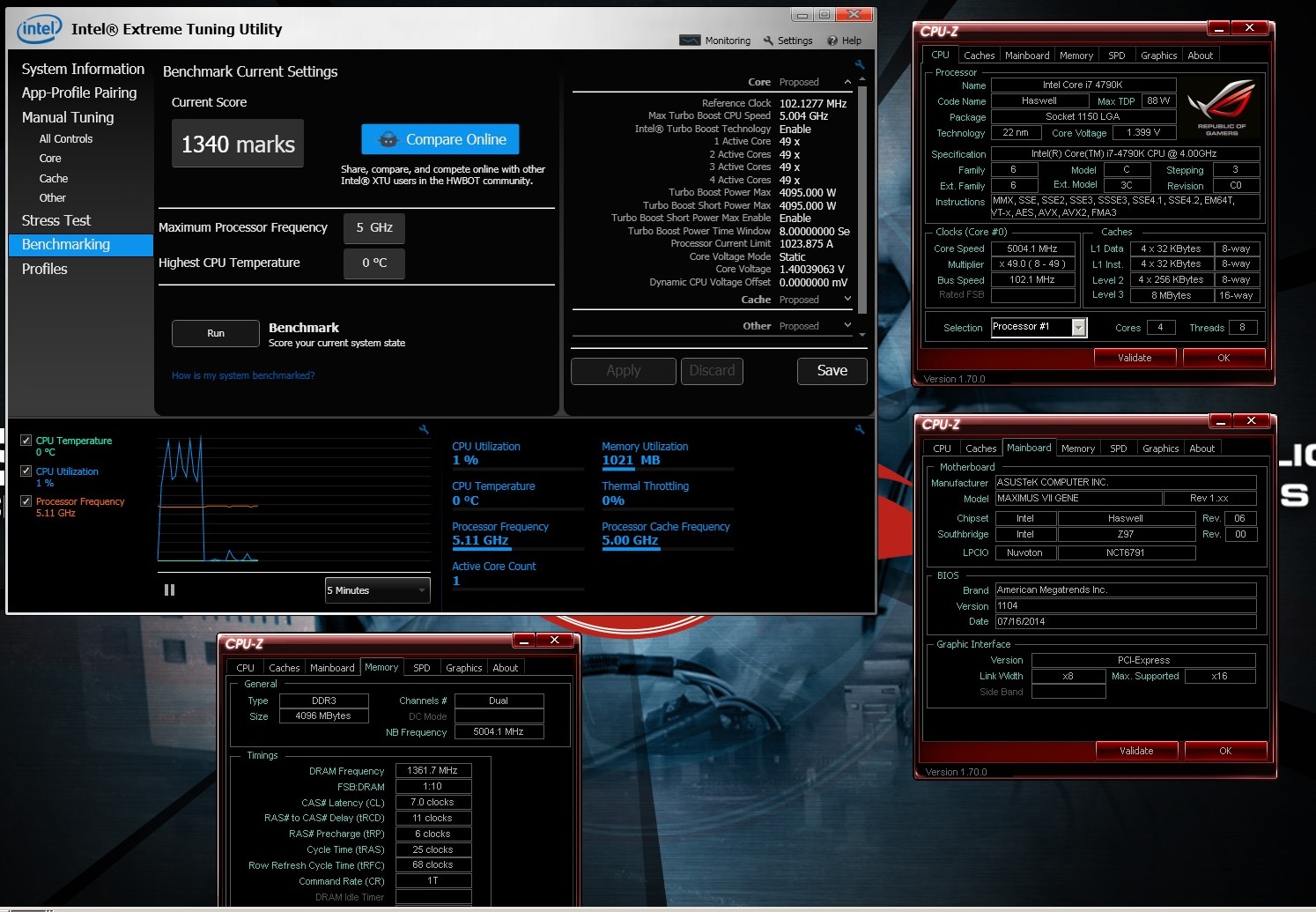Click Validate in CPU-Z Mainboard window
This screenshot has width=1316, height=912.
(x=1137, y=751)
